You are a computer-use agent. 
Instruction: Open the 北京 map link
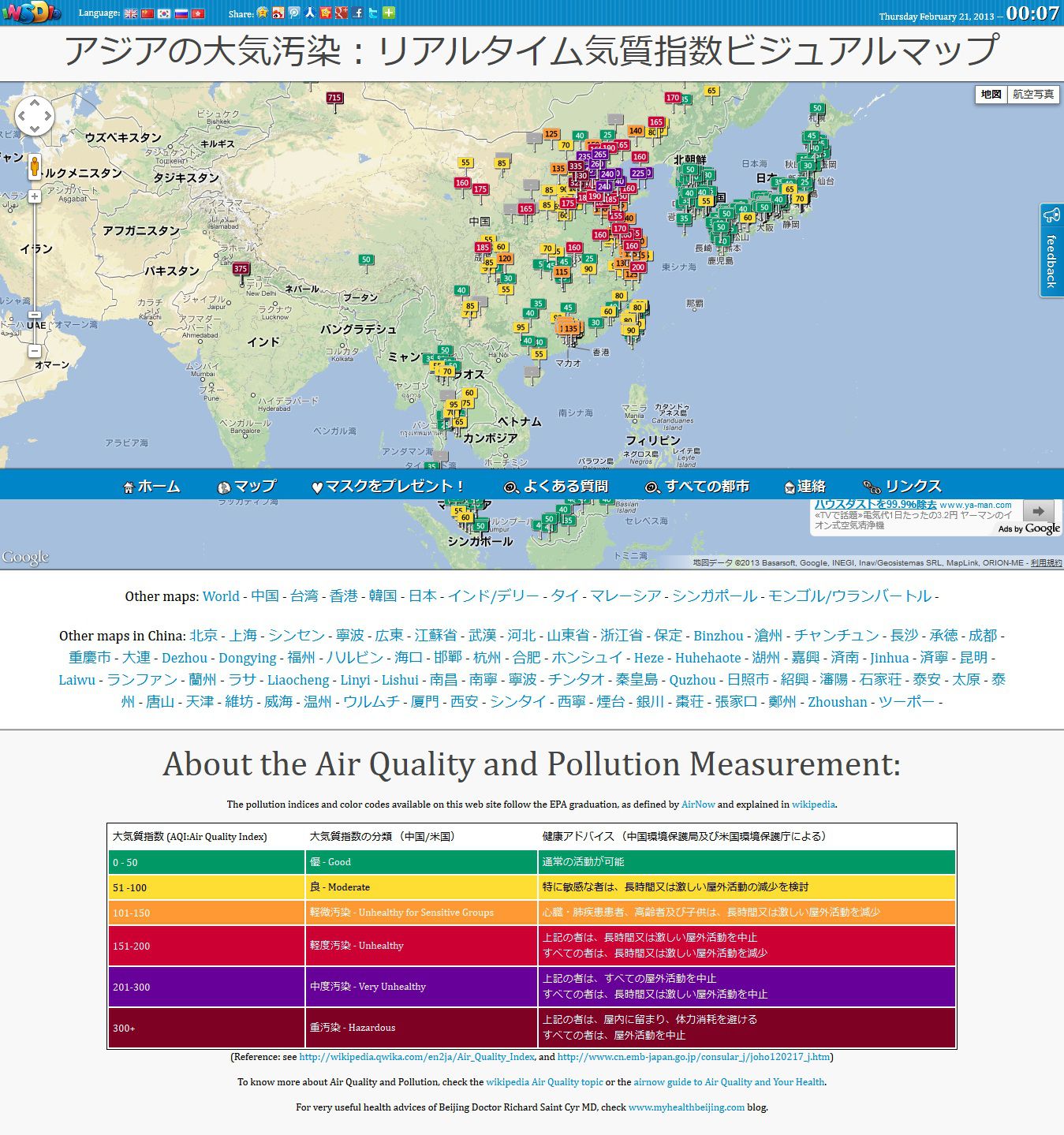pos(203,636)
